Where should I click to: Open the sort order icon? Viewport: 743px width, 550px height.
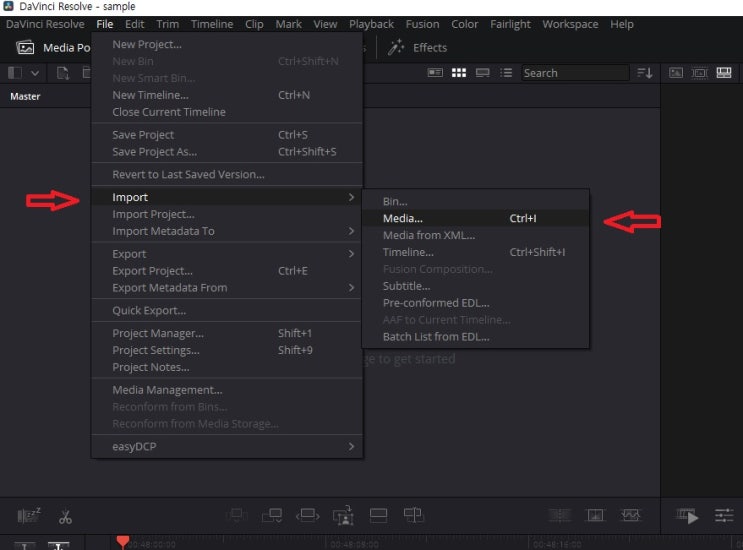(x=644, y=72)
